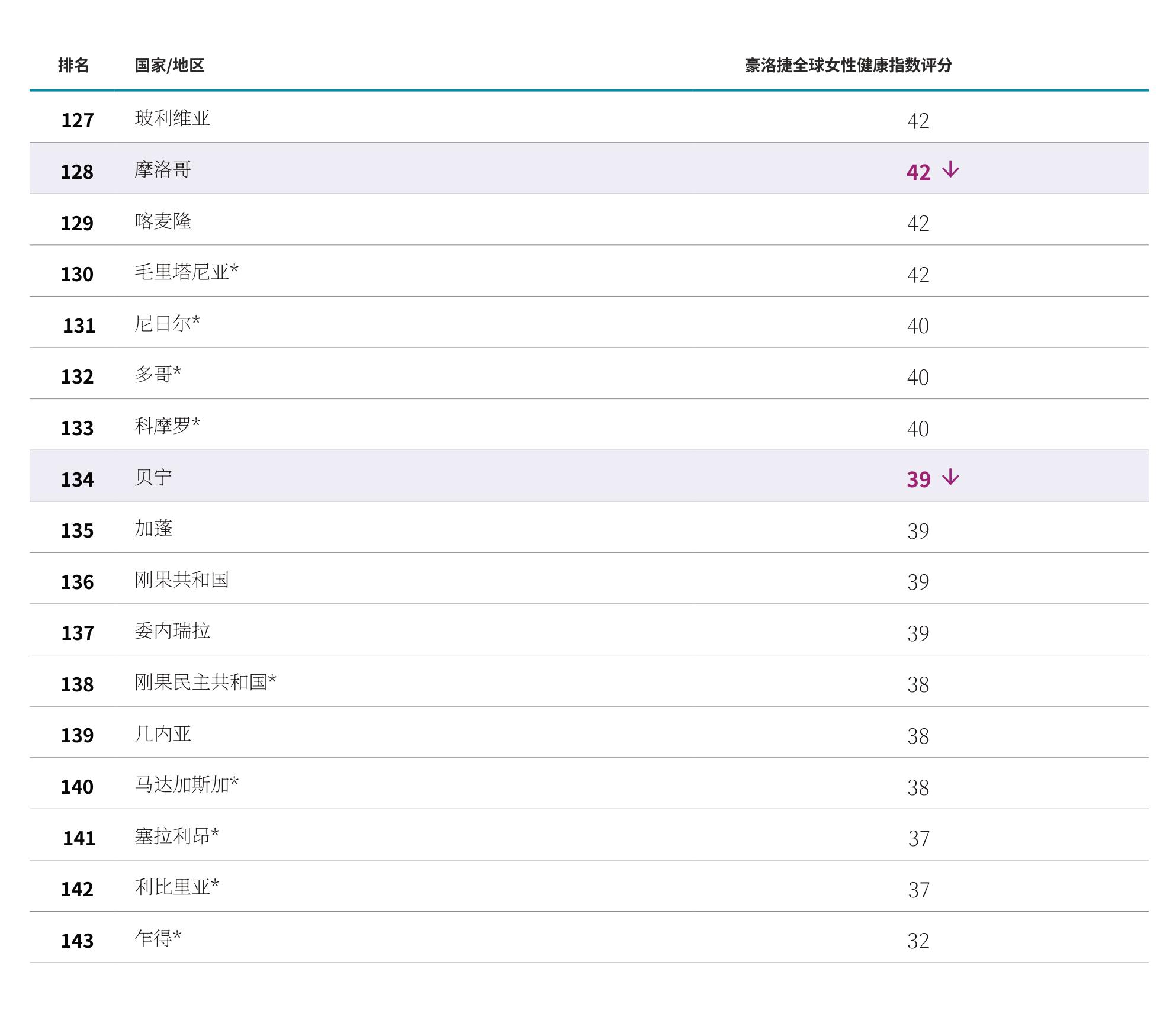Click the highlighted 贝宁 country name
The image size is (1176, 1017).
point(153,477)
